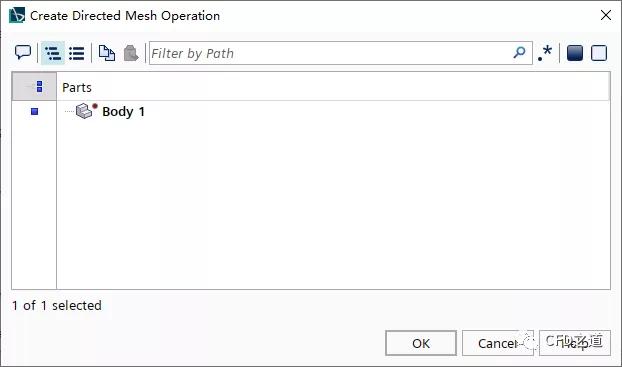
Task: Click the copy selection icon
Action: [107, 53]
